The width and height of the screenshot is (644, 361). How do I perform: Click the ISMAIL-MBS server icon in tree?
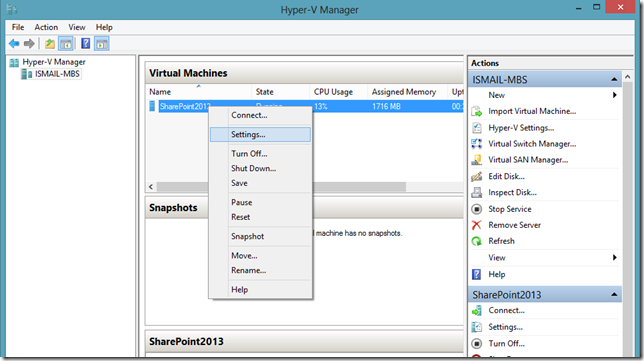[27, 74]
